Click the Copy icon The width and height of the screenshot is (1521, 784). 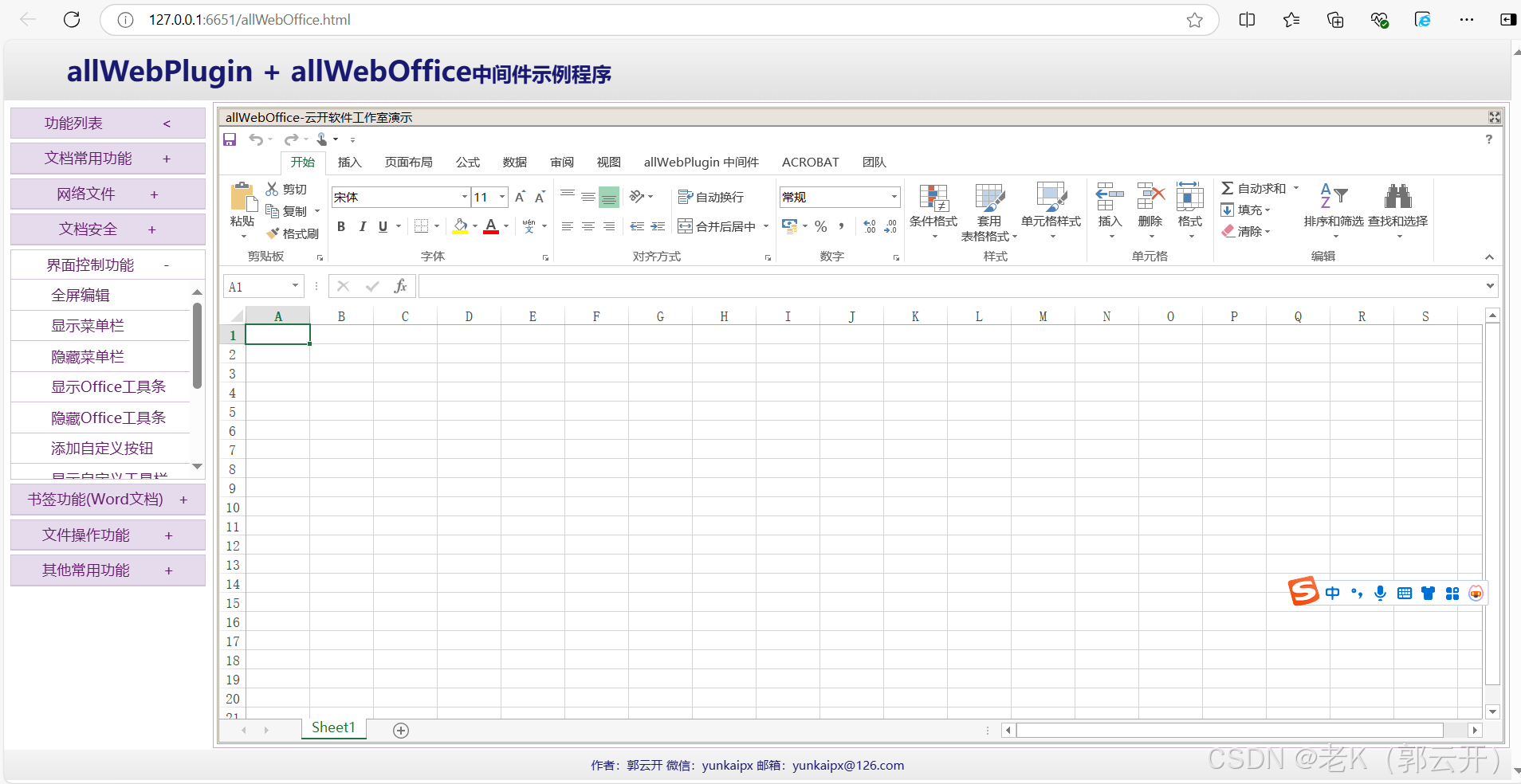[x=272, y=211]
